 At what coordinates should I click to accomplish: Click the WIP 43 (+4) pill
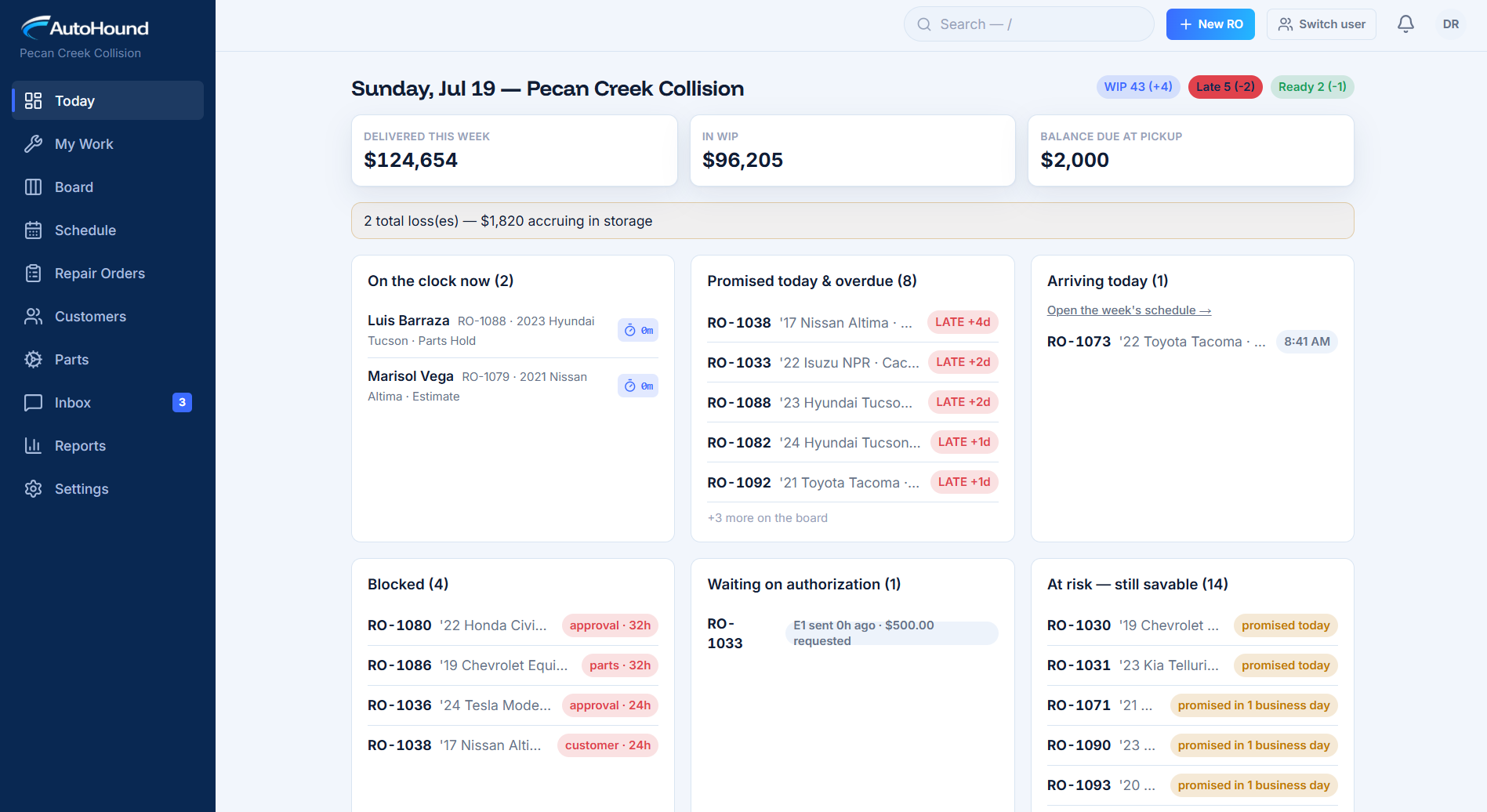[1138, 87]
